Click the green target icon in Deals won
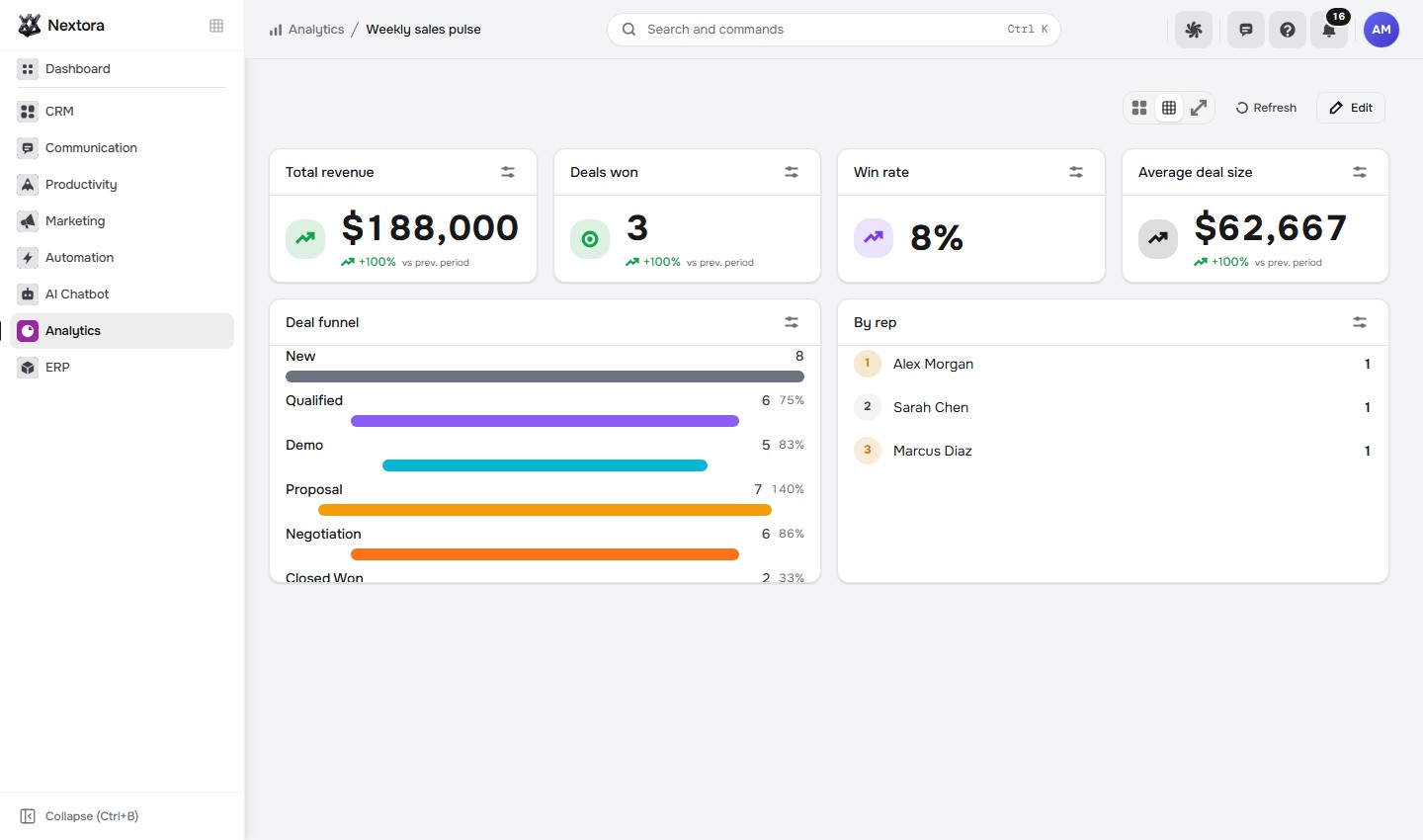Image resolution: width=1423 pixels, height=840 pixels. [x=590, y=238]
